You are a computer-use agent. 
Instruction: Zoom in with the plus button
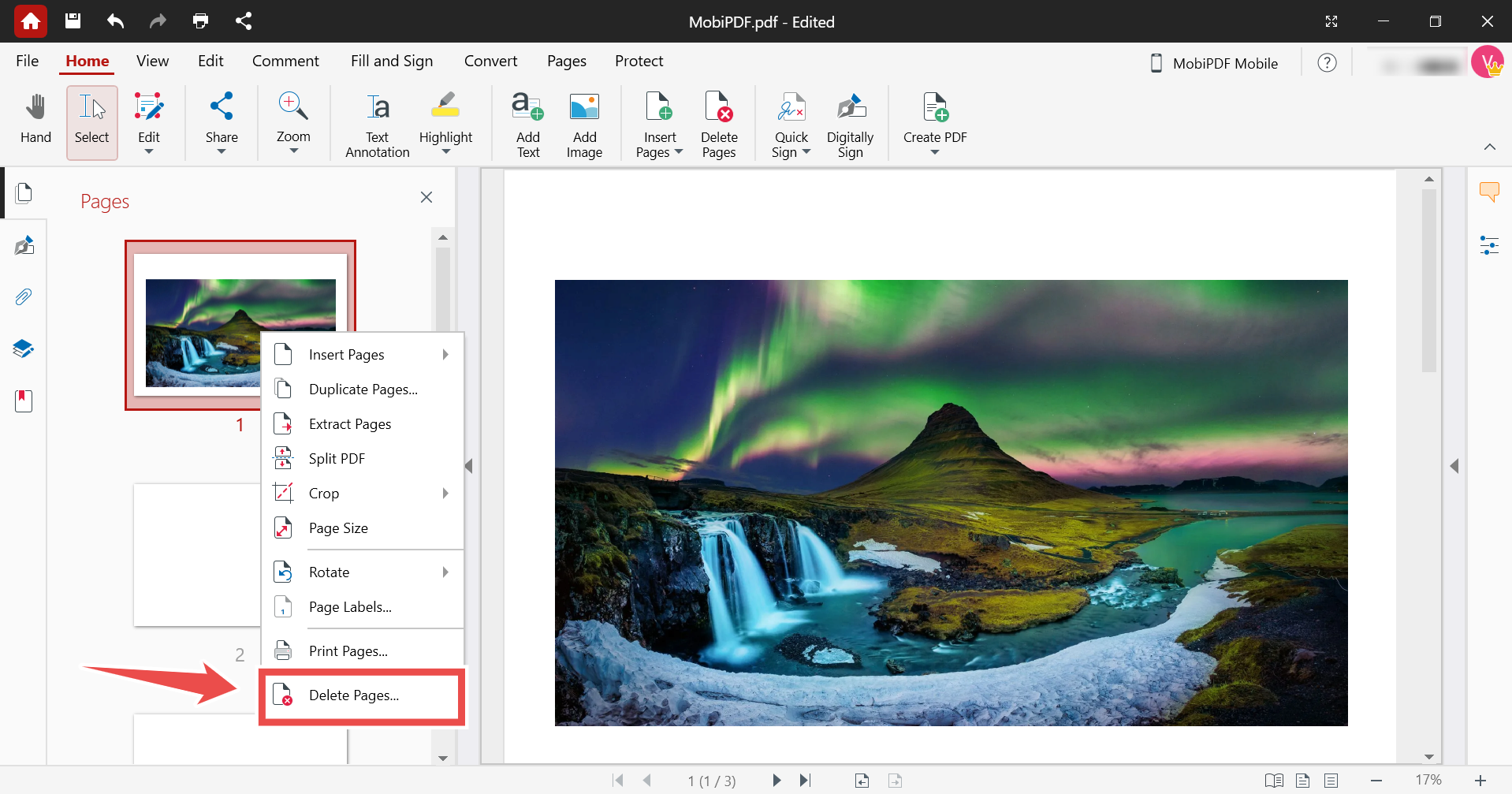click(x=1480, y=781)
